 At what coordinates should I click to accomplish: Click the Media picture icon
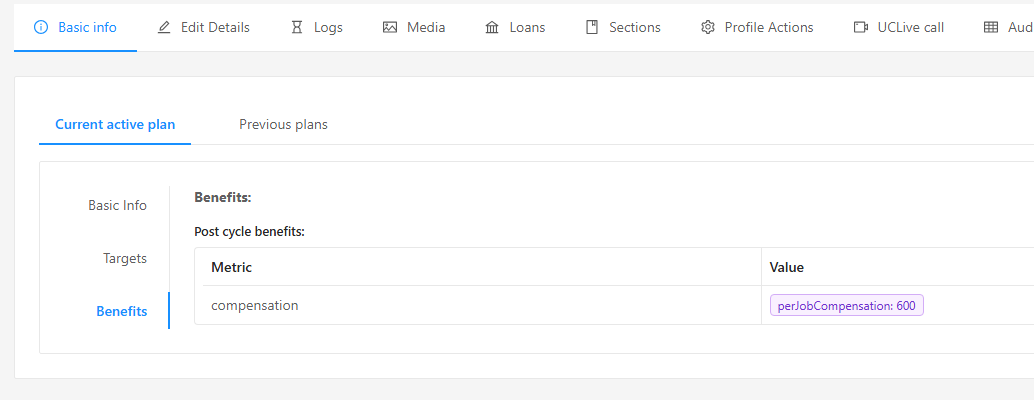click(390, 27)
